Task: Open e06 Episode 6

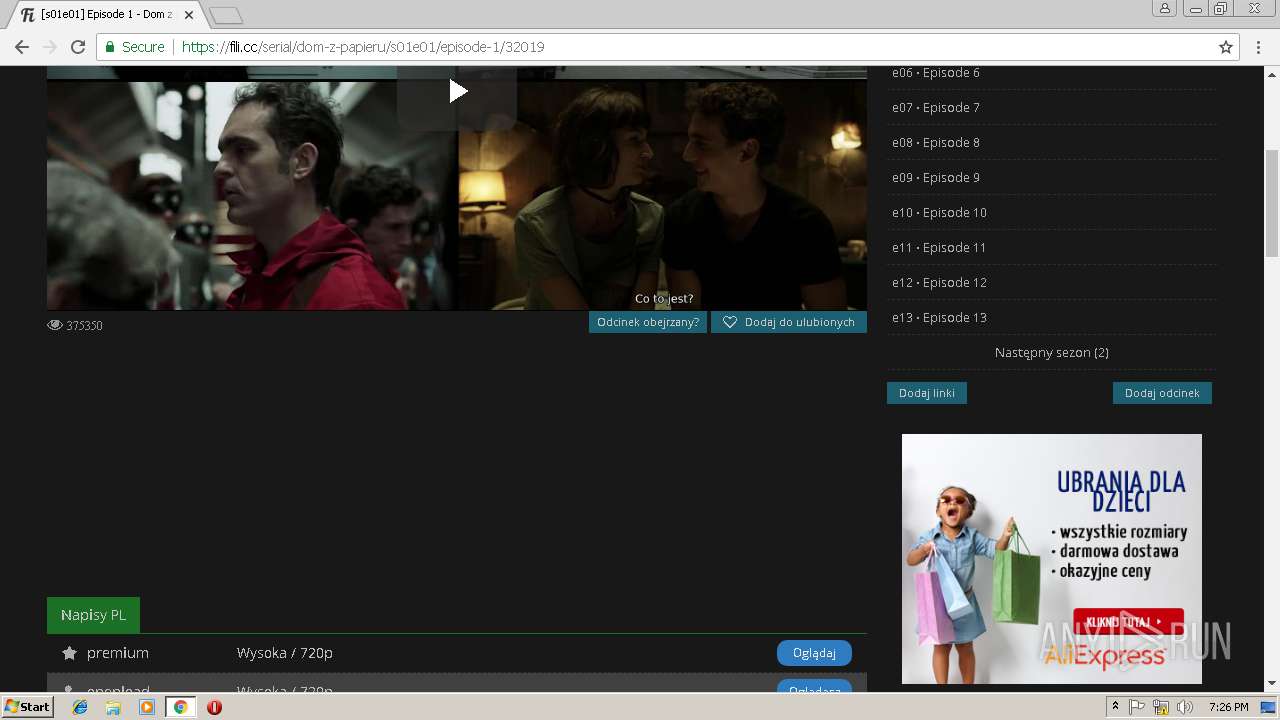Action: [x=936, y=72]
